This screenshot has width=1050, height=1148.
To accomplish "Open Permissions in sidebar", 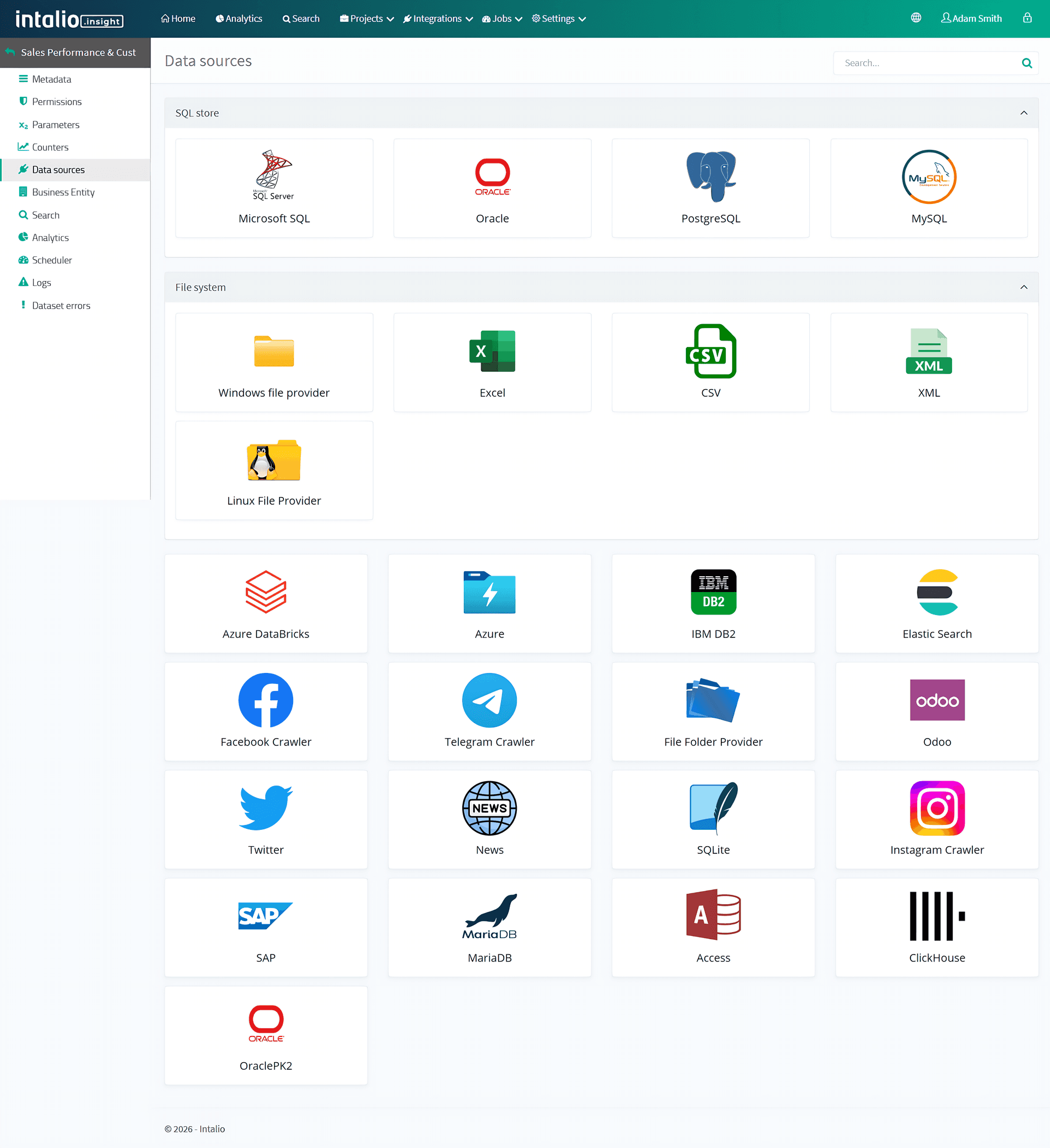I will (x=75, y=102).
